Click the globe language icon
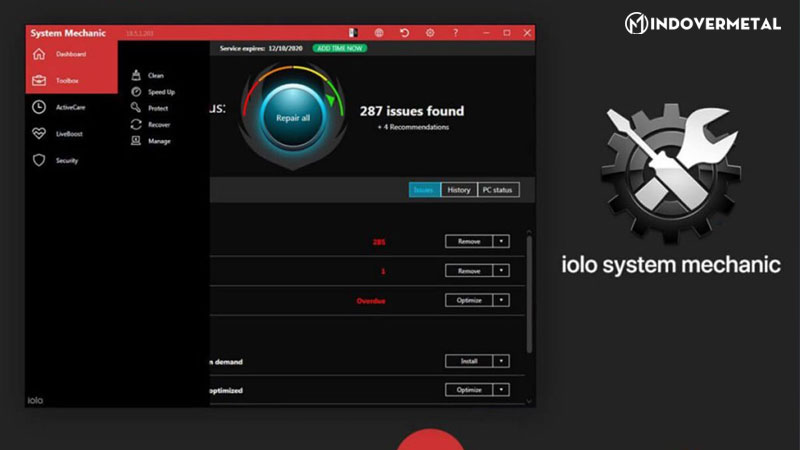 (x=379, y=33)
